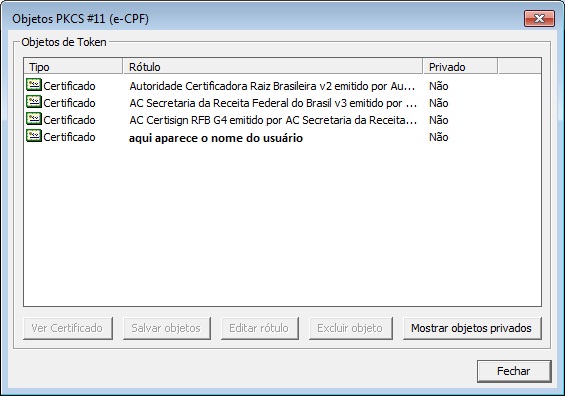The width and height of the screenshot is (565, 396).
Task: Click the Fechar button
Action: point(514,371)
